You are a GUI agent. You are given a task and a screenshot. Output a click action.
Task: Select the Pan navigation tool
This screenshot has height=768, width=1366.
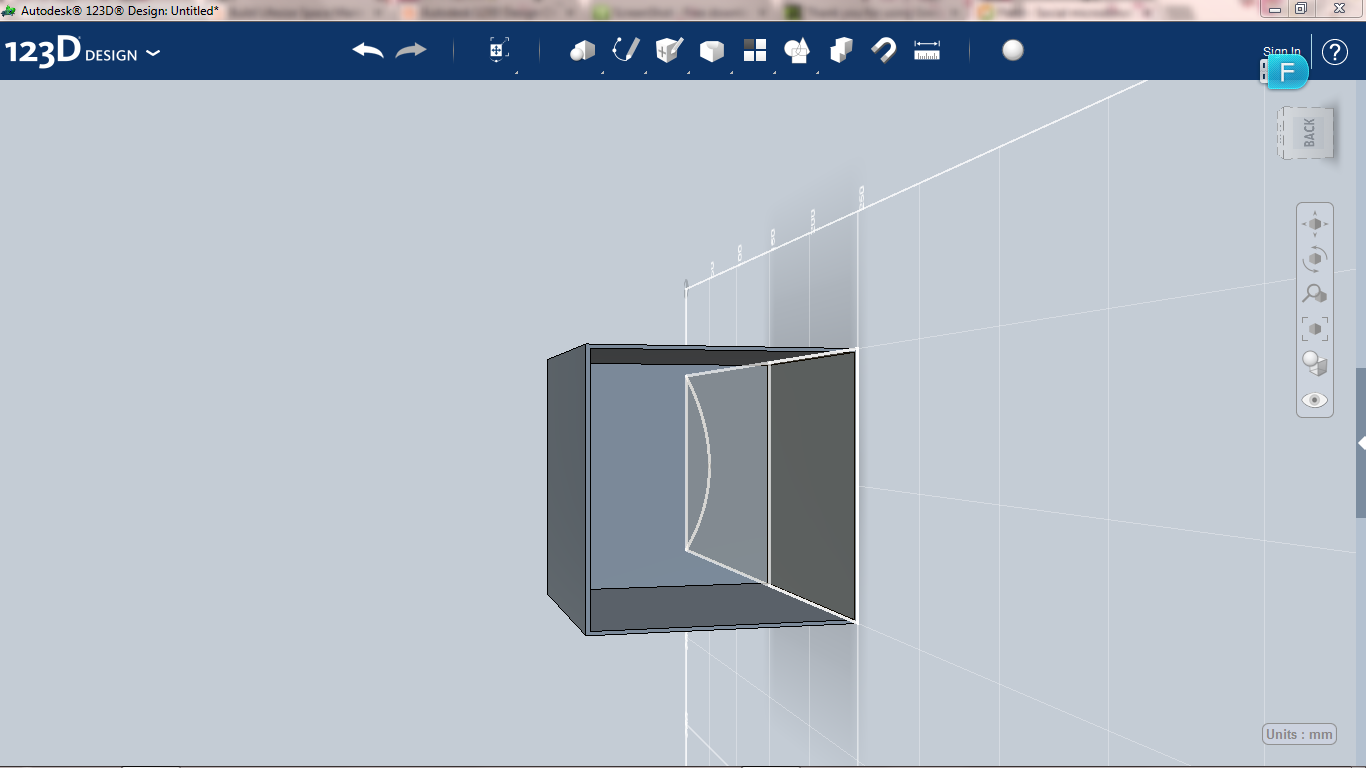coord(1315,224)
